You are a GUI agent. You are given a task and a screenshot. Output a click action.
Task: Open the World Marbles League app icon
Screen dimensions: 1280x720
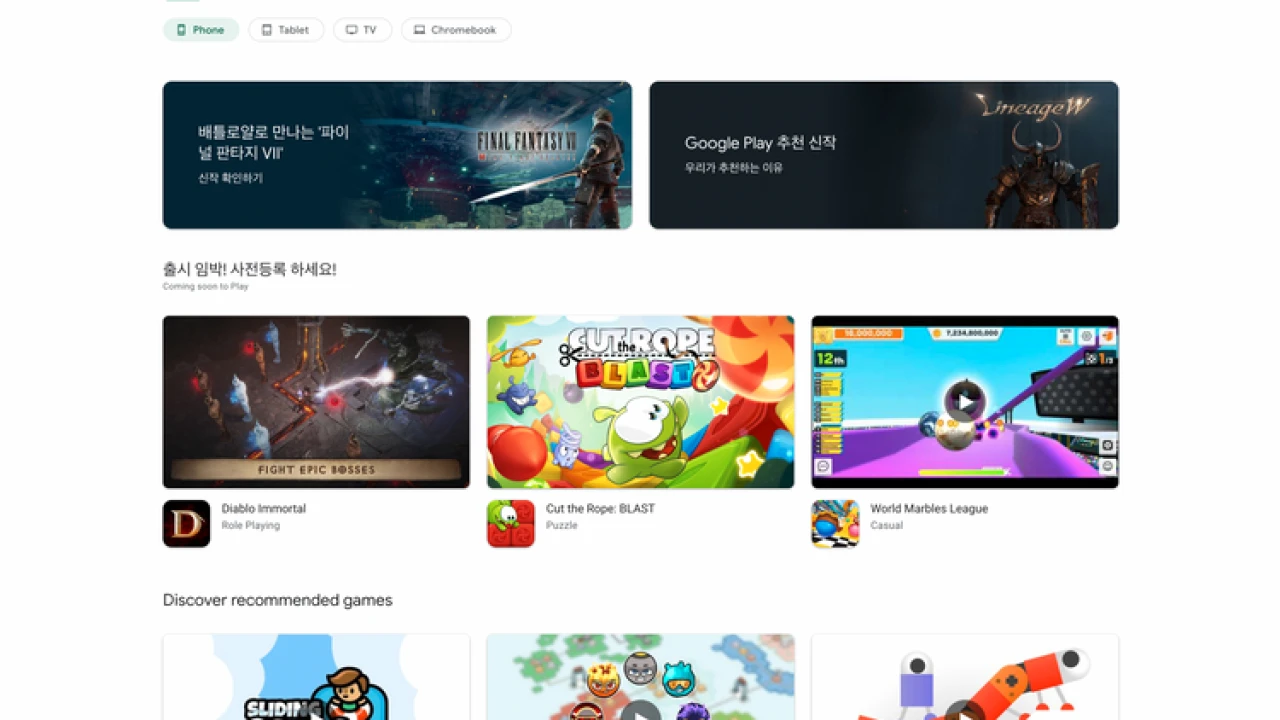click(834, 524)
